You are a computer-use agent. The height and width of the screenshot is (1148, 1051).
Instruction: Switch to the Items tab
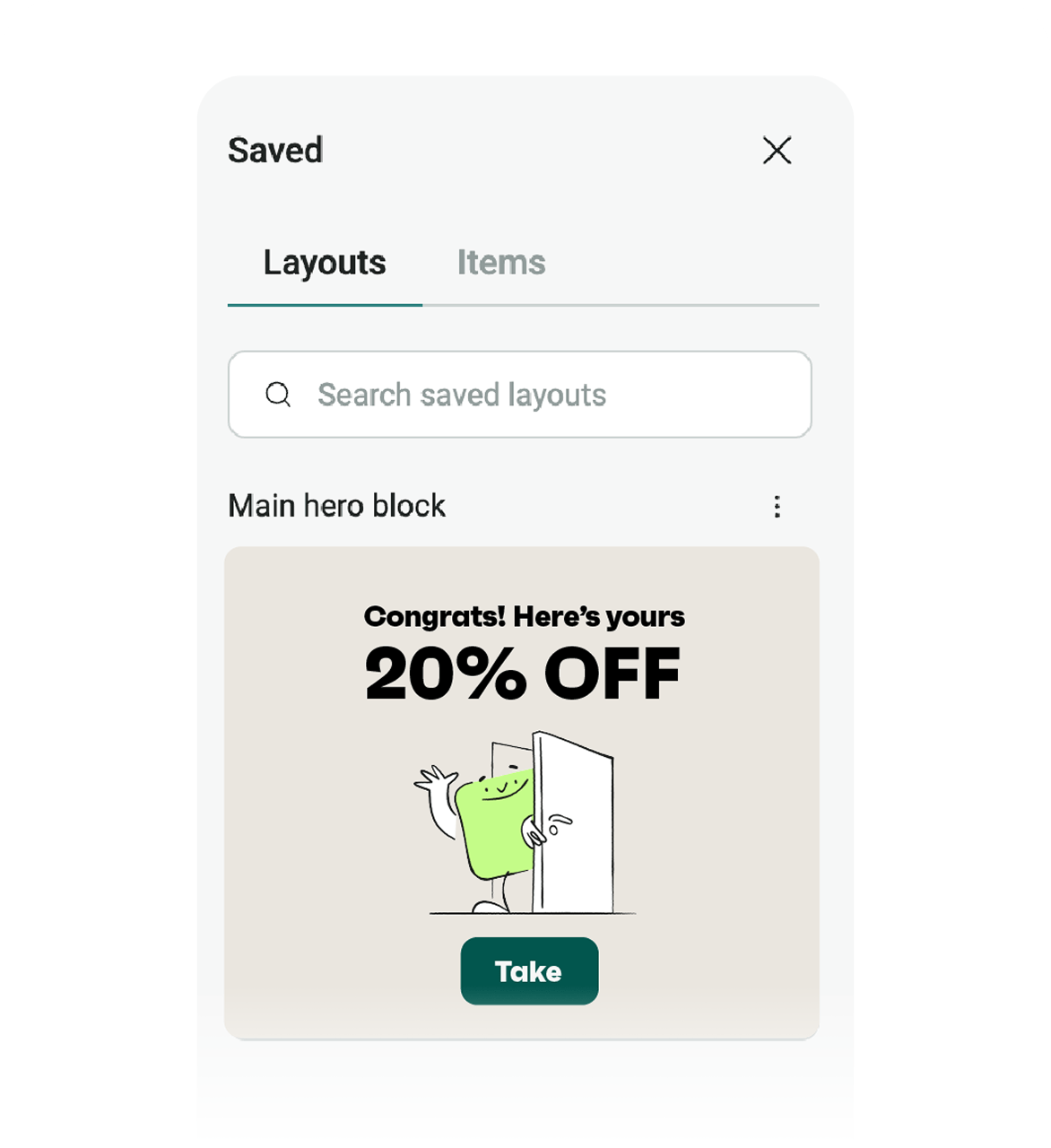(501, 263)
